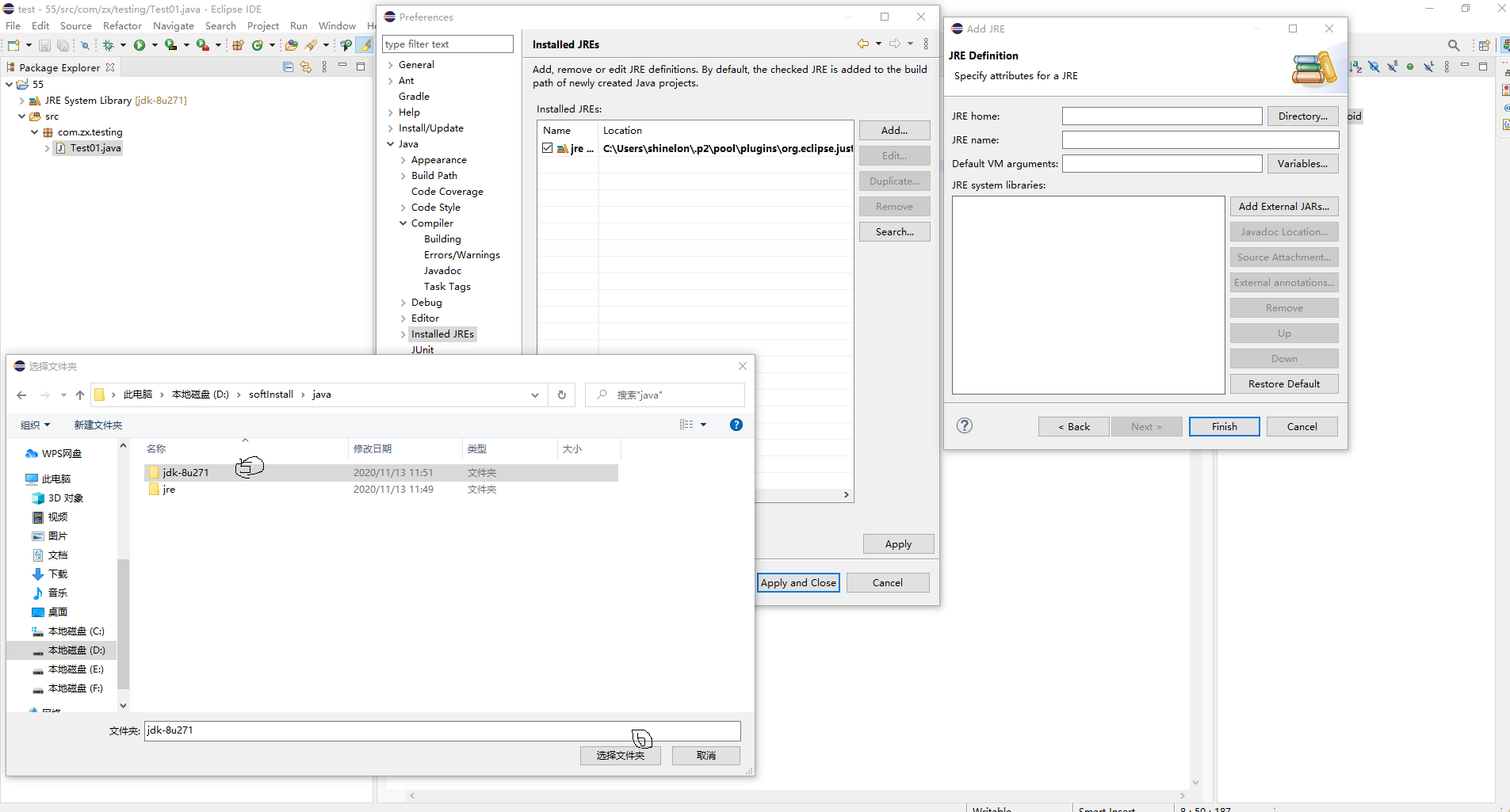1510x812 pixels.
Task: Open the New wizard dropdown arrow in toolbar
Action: pos(29,45)
